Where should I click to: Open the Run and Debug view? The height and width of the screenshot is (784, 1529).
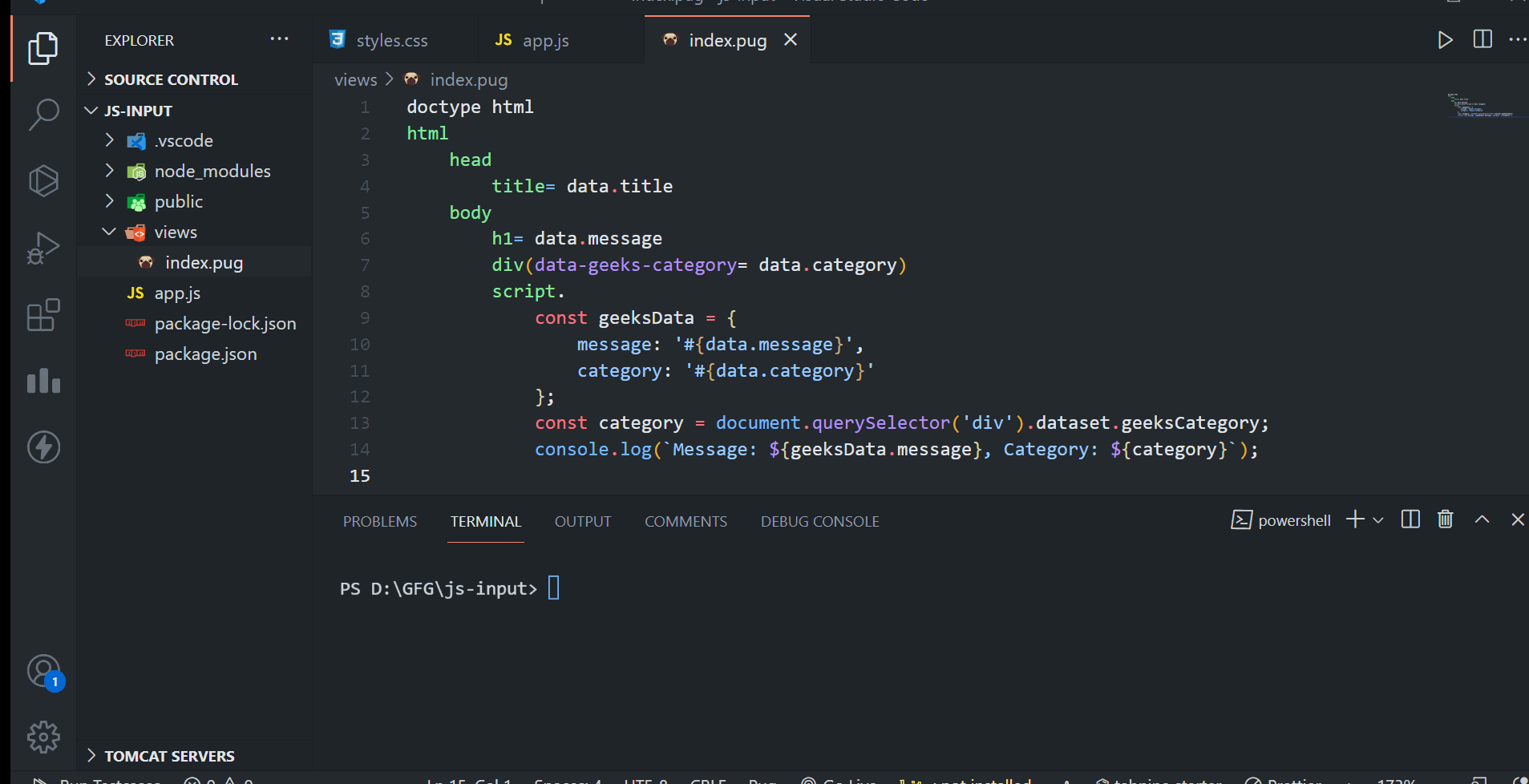click(43, 248)
